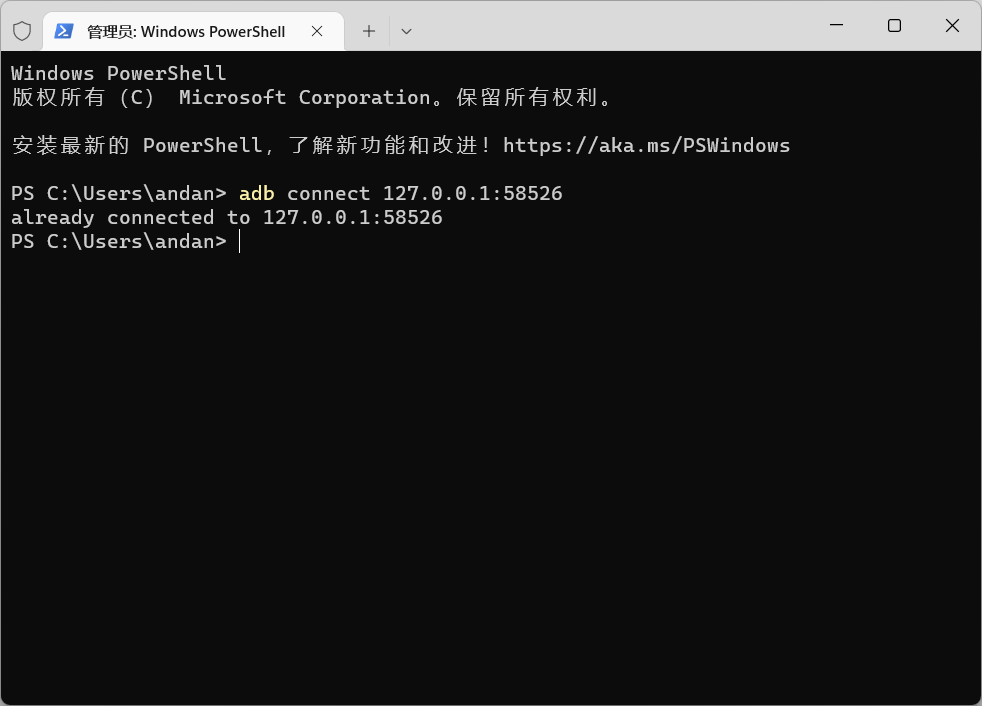982x706 pixels.
Task: Maximize the terminal window
Action: coord(894,25)
